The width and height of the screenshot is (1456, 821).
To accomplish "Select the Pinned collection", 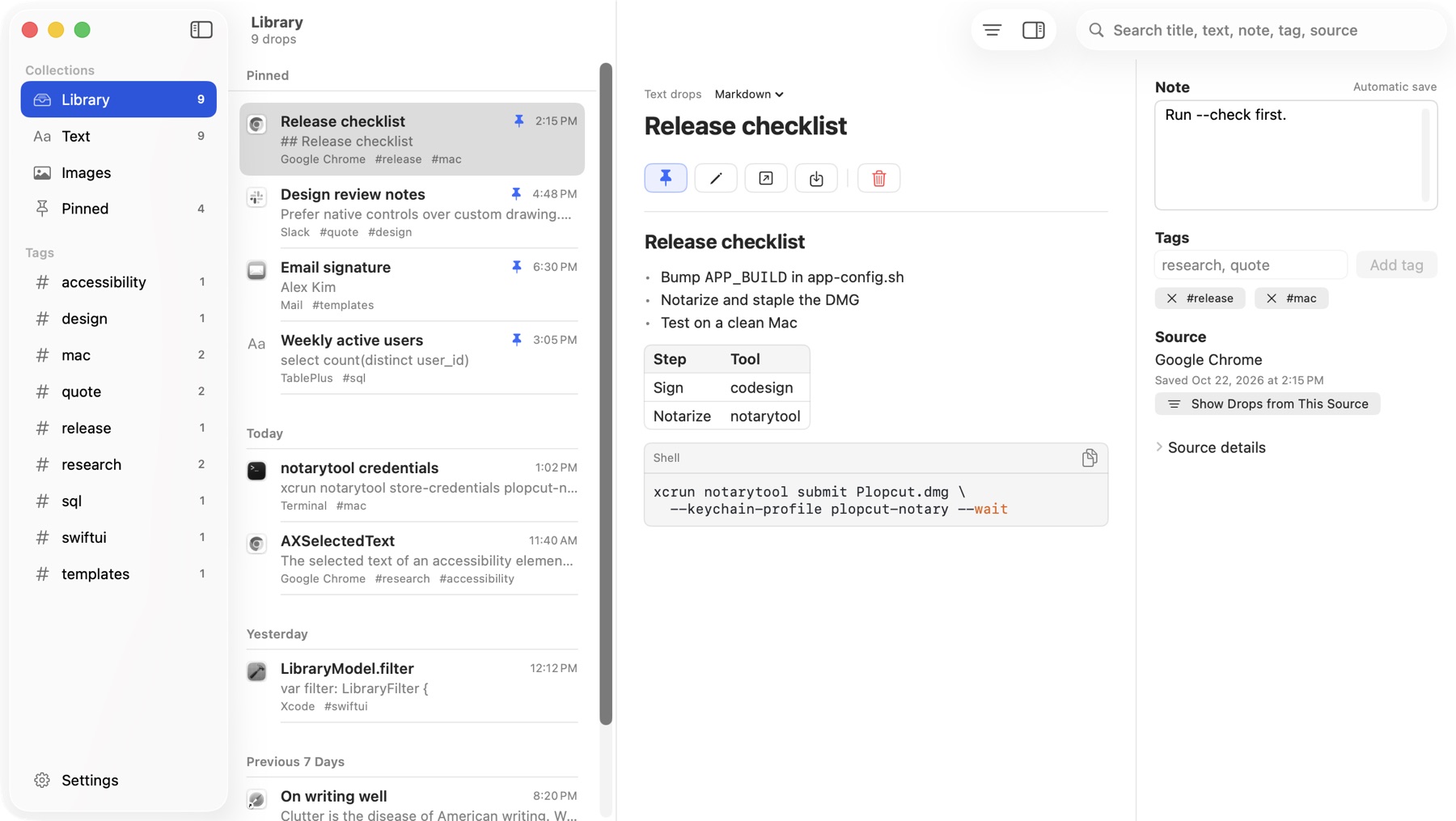I will click(x=119, y=209).
